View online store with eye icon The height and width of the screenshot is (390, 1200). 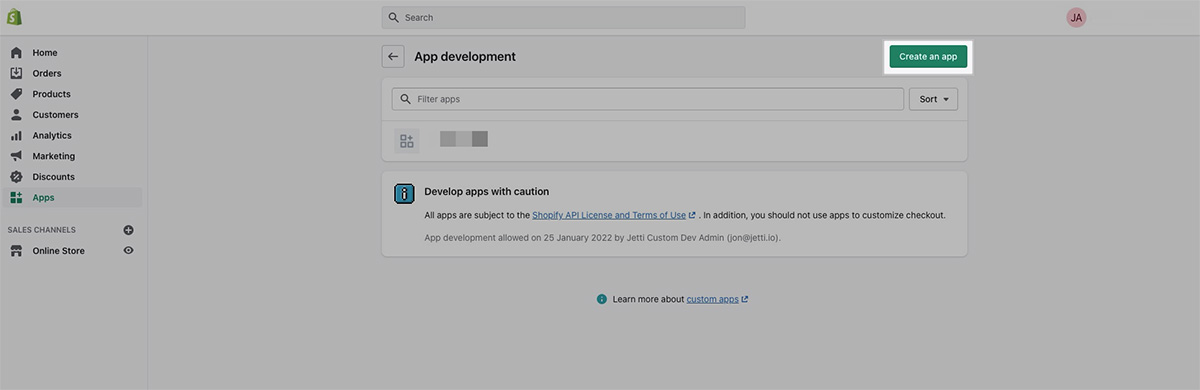coord(128,250)
